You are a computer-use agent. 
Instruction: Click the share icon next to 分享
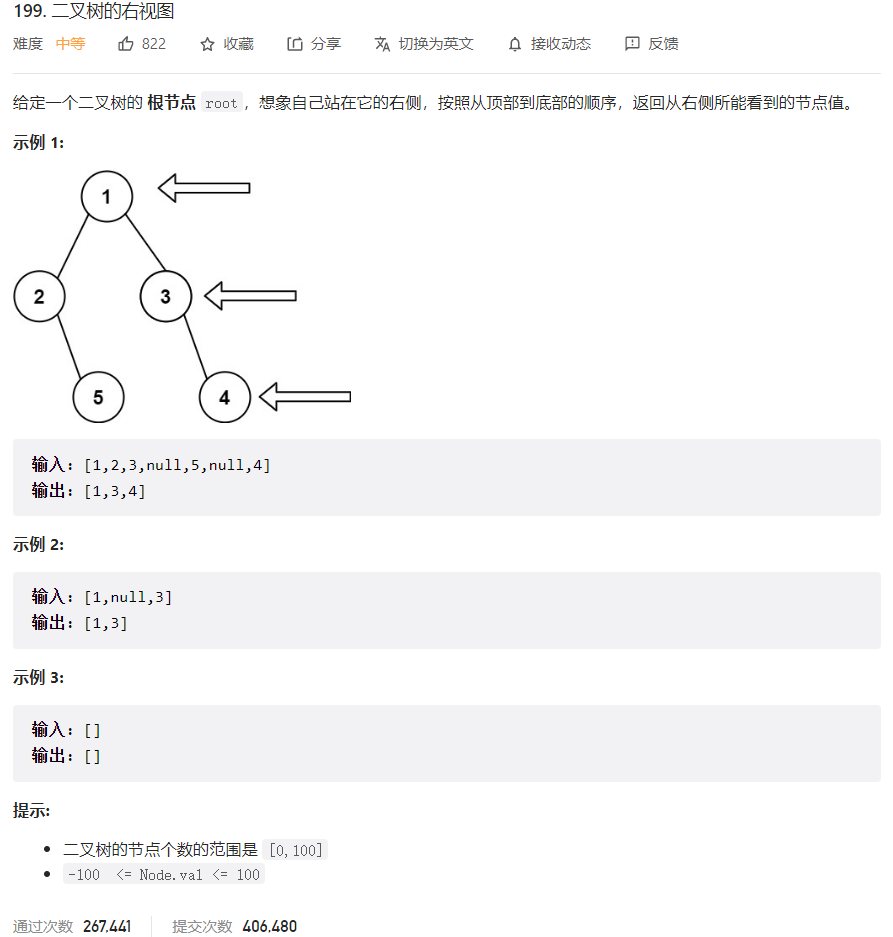pyautogui.click(x=293, y=44)
